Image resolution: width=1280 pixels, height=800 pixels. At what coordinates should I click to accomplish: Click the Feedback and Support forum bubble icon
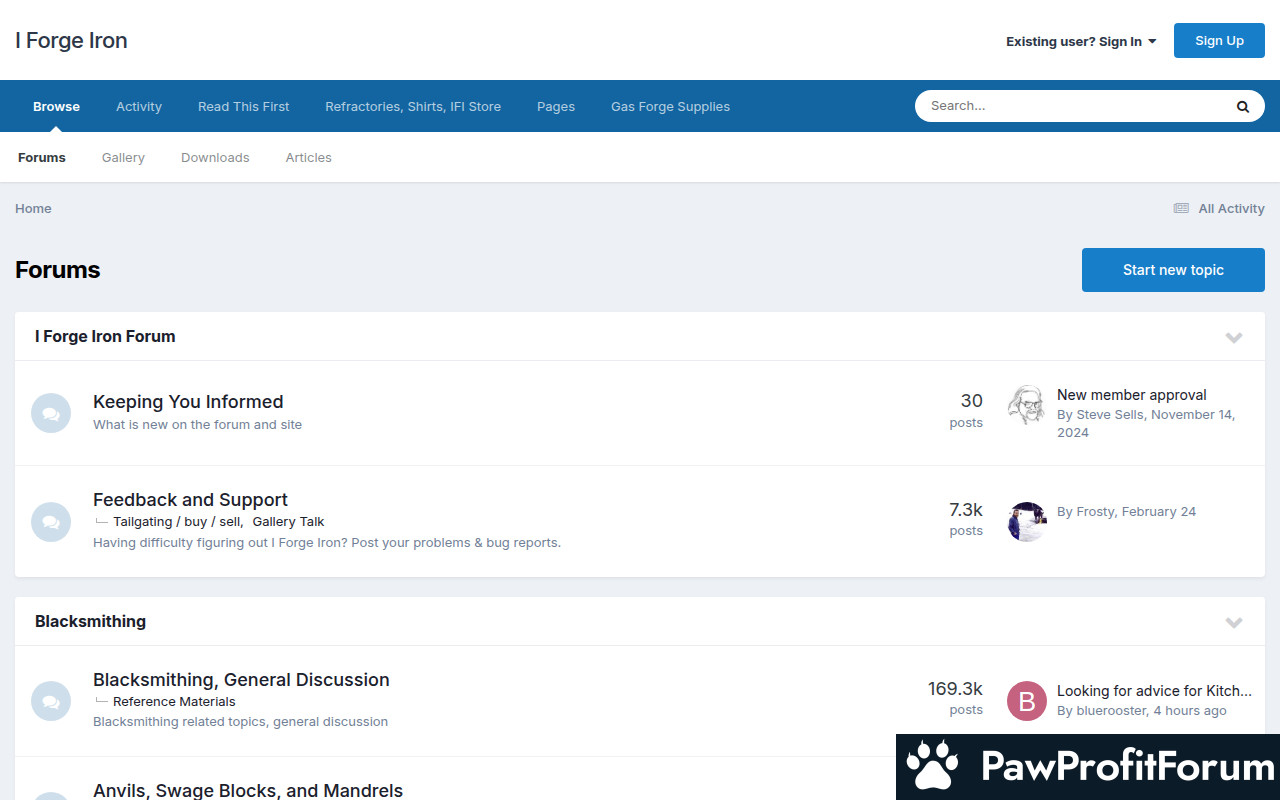[51, 521]
